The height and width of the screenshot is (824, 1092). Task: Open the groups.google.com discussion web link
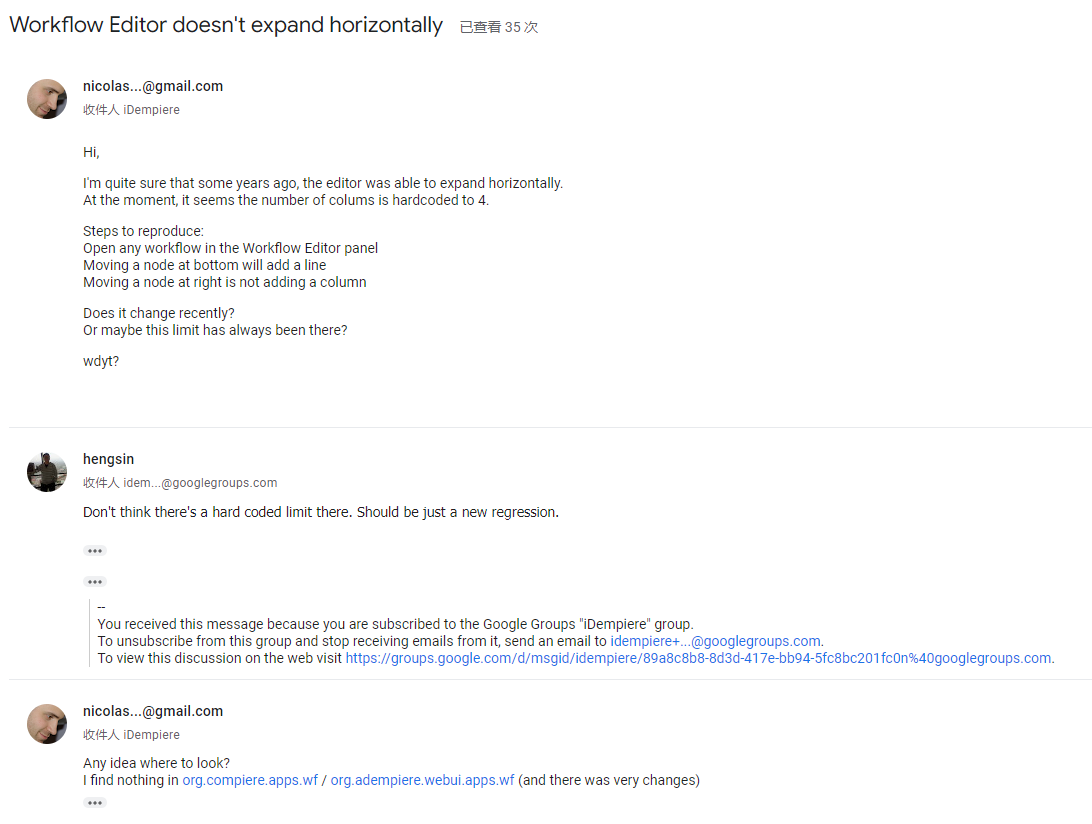click(698, 658)
